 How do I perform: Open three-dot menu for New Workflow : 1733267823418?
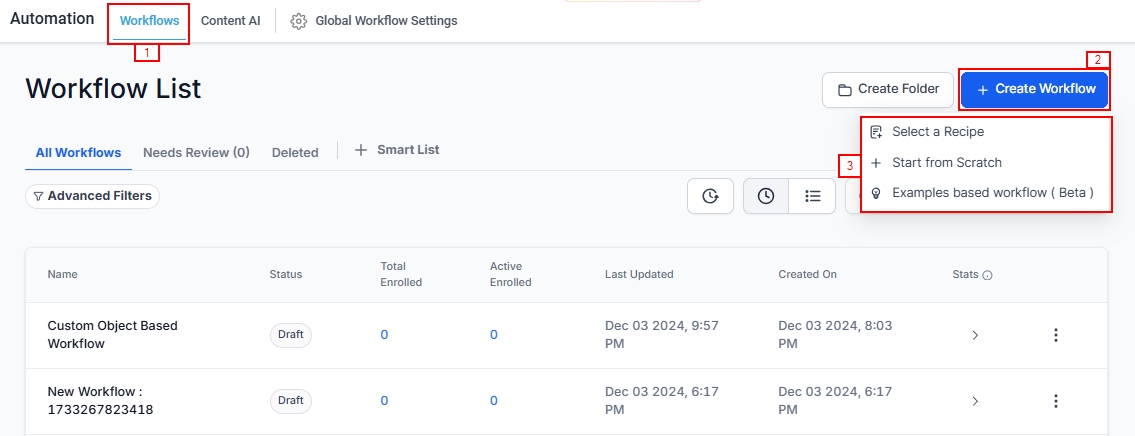1055,401
